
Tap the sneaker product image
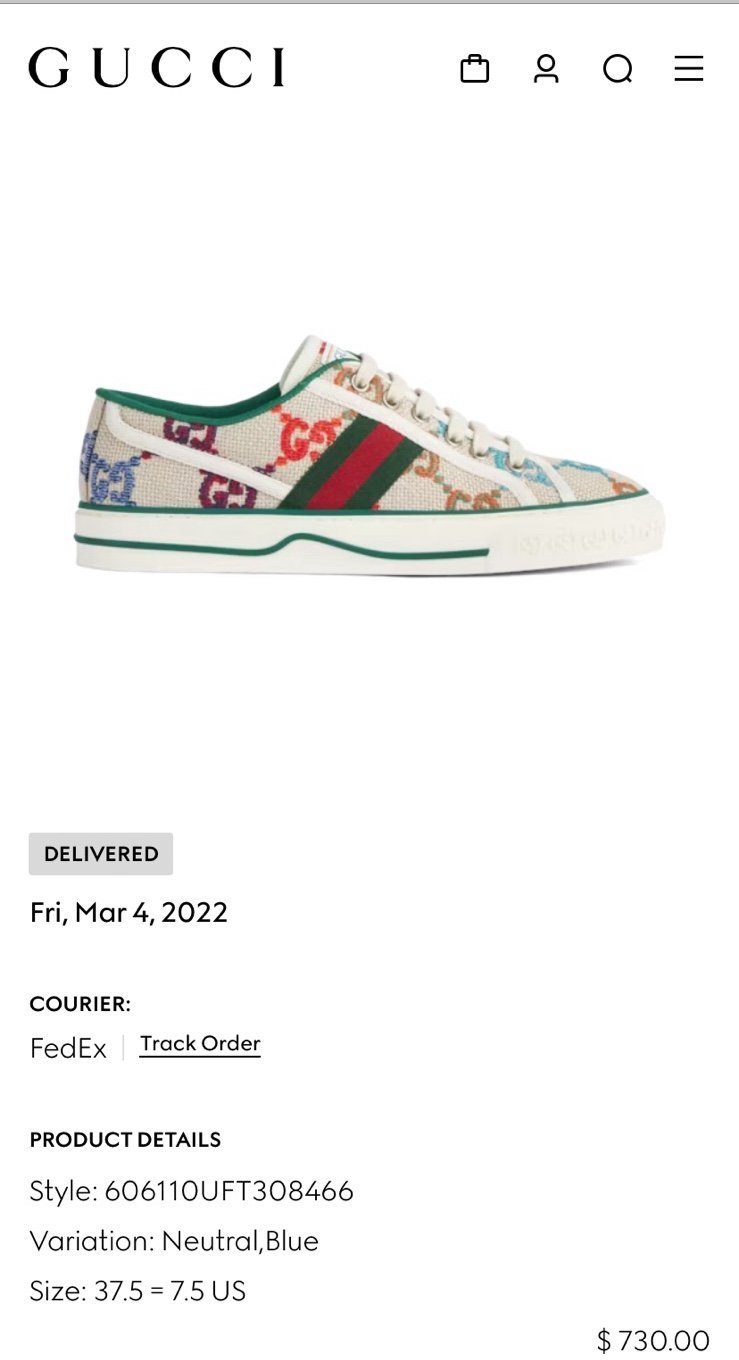[x=369, y=455]
